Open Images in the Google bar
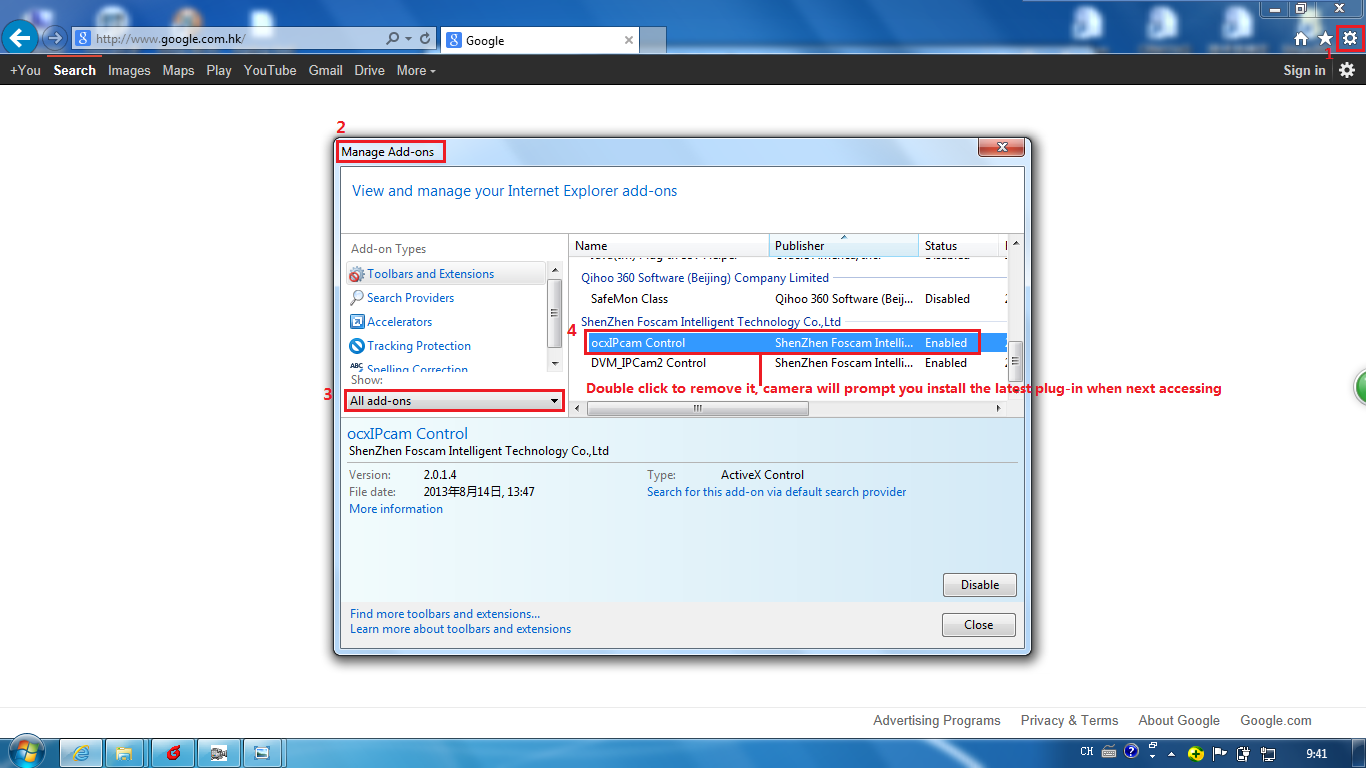The height and width of the screenshot is (768, 1366). click(x=129, y=70)
